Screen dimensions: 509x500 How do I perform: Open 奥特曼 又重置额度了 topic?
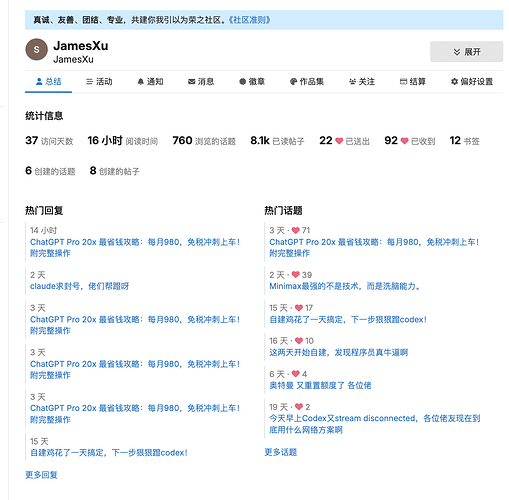click(x=320, y=385)
